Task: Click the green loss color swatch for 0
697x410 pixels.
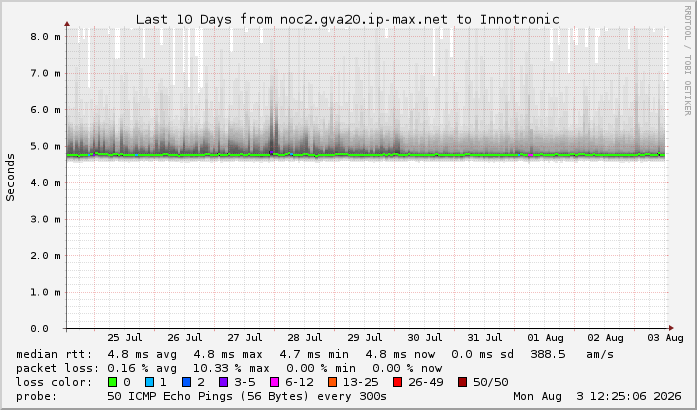Action: pos(112,382)
